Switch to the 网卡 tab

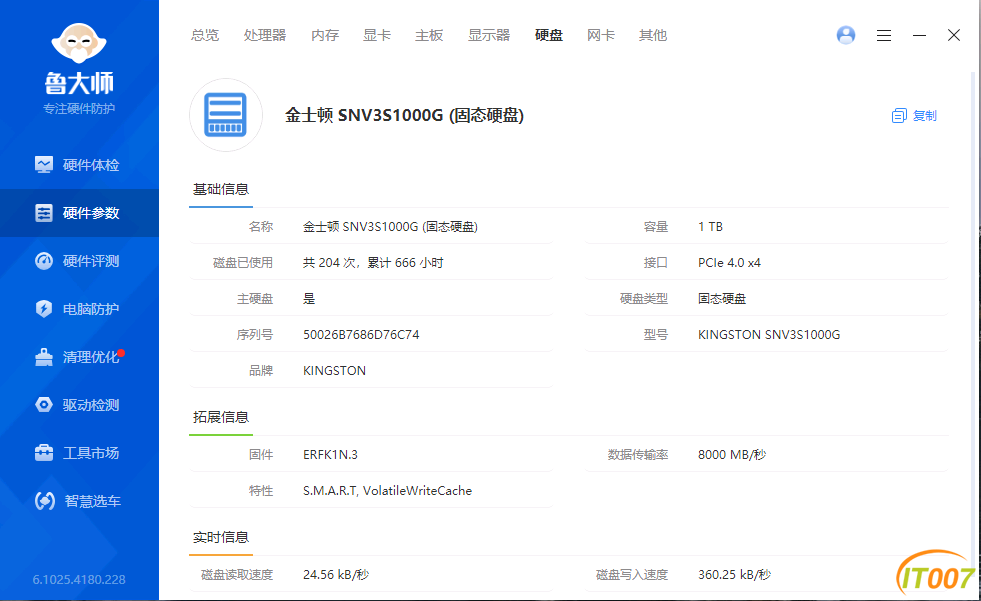(601, 36)
